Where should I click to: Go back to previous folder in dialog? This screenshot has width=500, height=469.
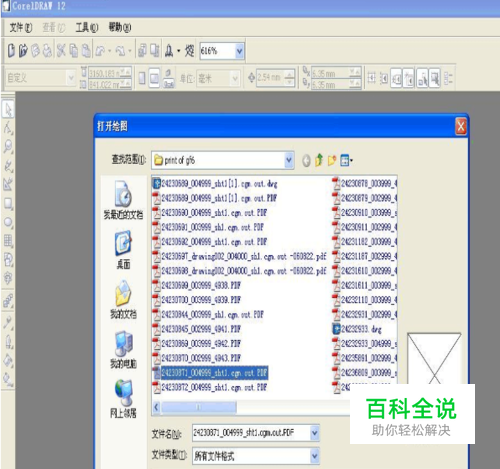coord(306,161)
